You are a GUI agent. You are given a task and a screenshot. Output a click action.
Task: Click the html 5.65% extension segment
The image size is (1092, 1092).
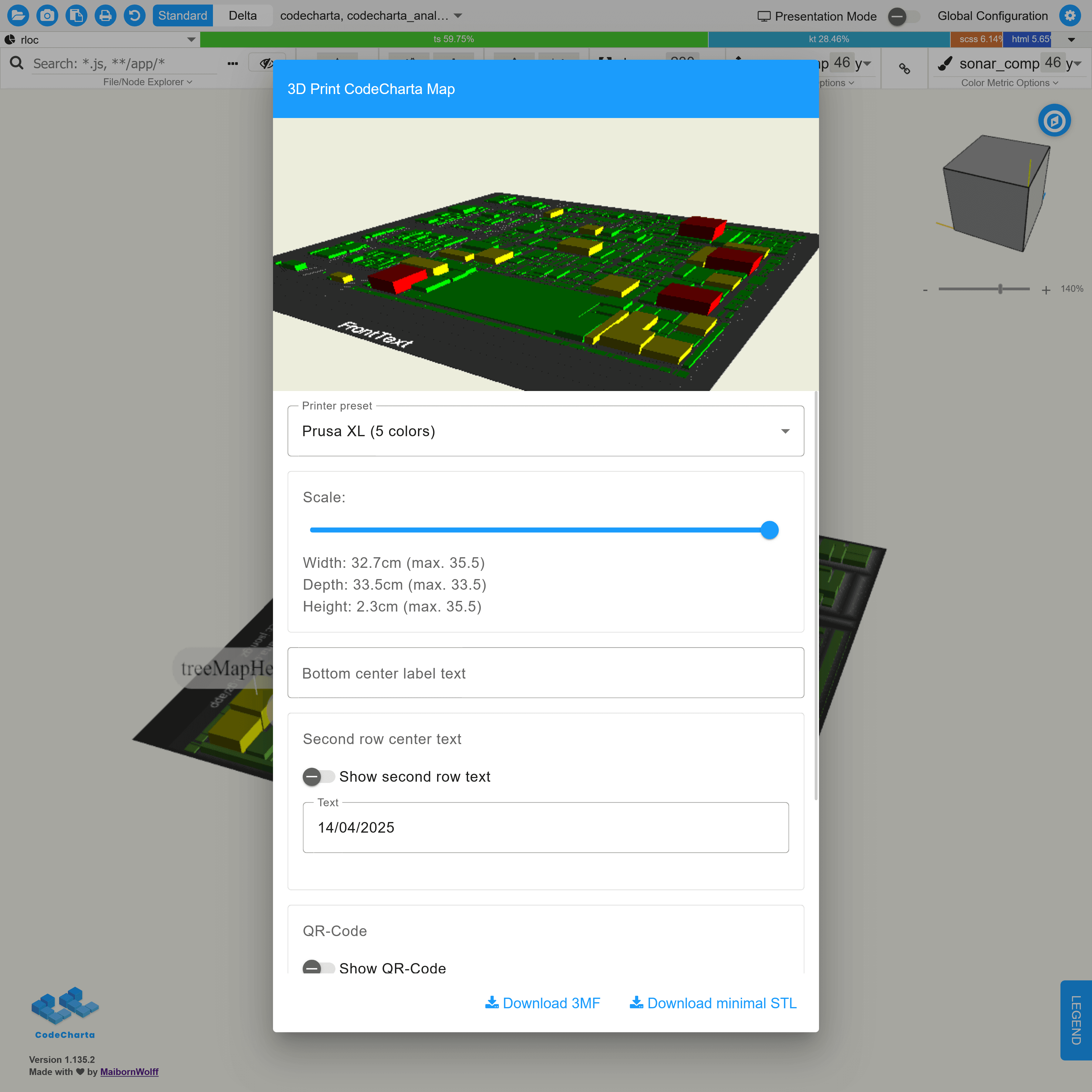[1027, 39]
